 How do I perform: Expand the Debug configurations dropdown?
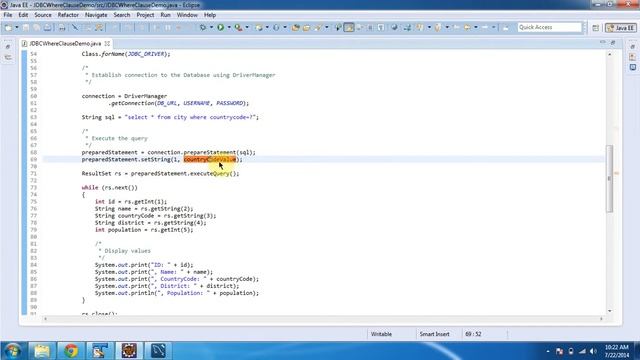(x=211, y=28)
